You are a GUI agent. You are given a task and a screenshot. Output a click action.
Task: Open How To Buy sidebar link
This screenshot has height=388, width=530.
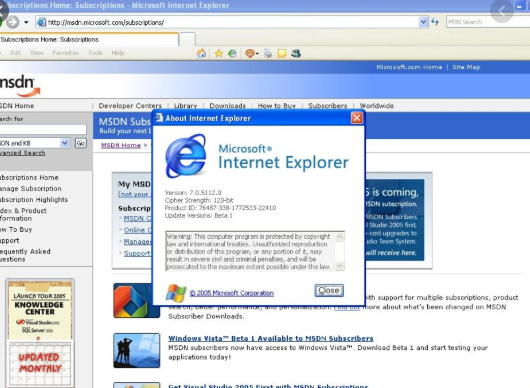[16, 229]
